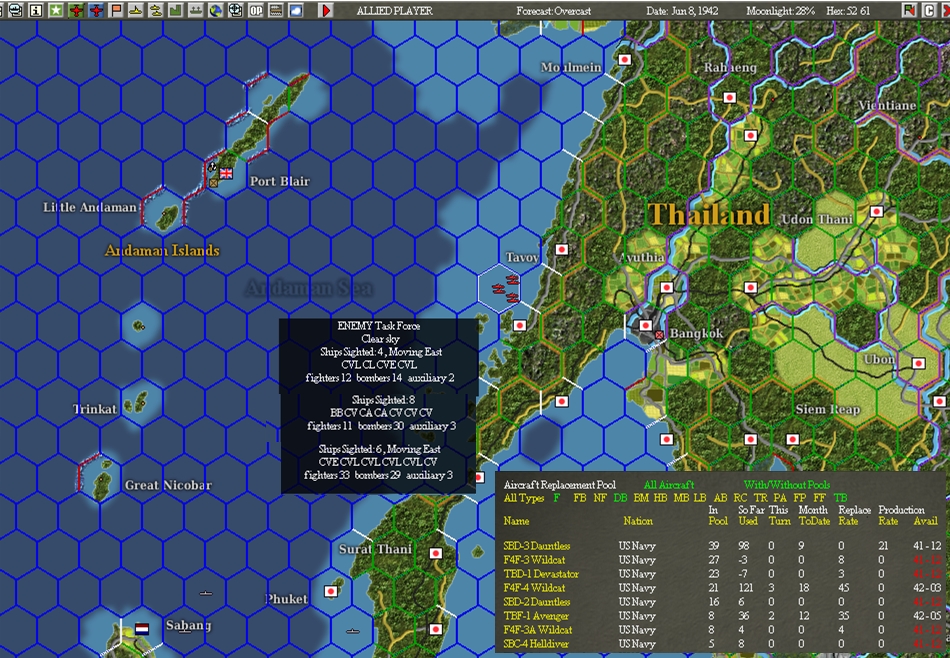Open the information screen from the 'i' icon
The height and width of the screenshot is (658, 950).
(36, 10)
